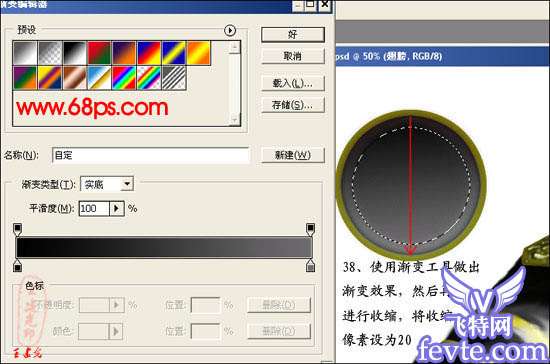Select the left black color stop
The image size is (550, 364).
tap(18, 266)
